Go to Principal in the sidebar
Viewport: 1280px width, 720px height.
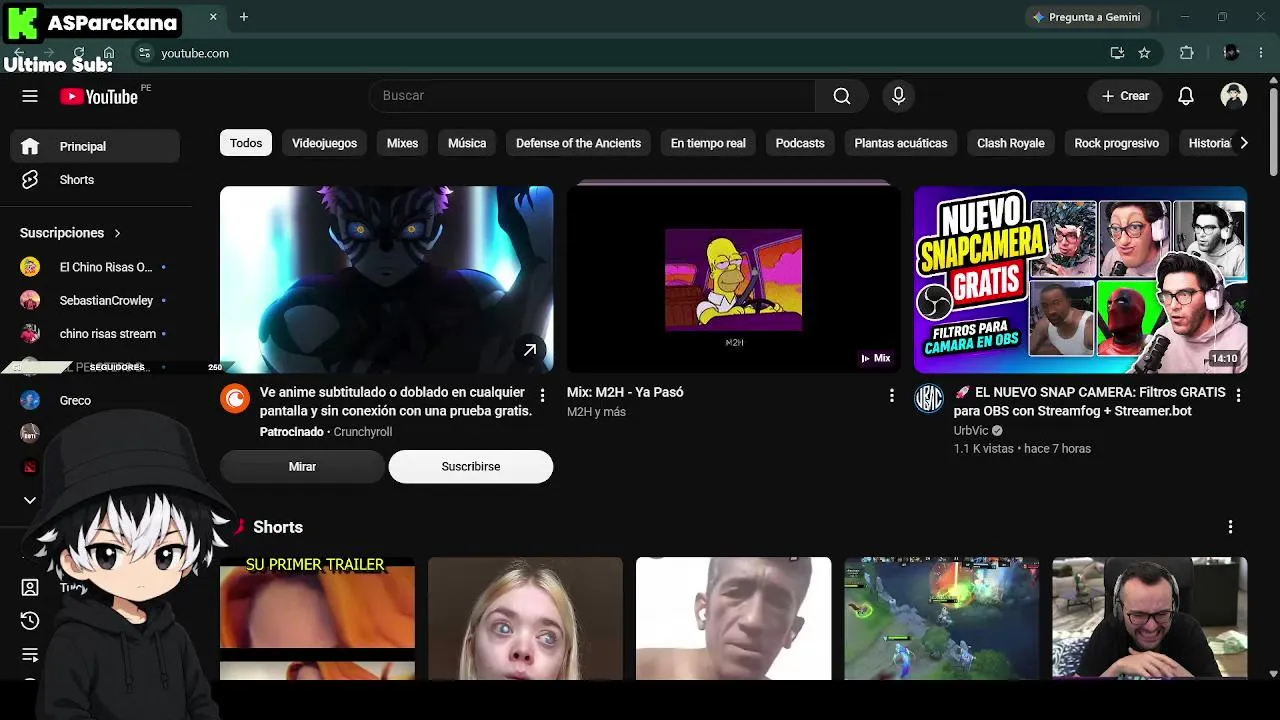coord(95,146)
